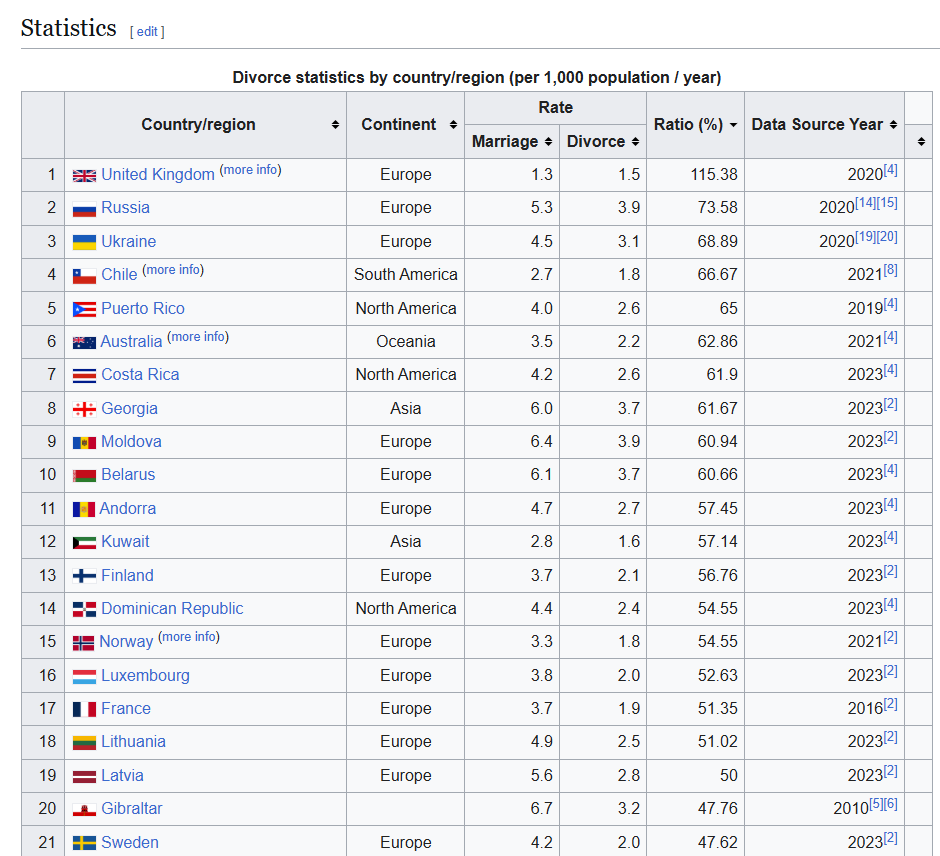The height and width of the screenshot is (856, 940).
Task: Click the Andorra flag icon
Action: pos(83,510)
